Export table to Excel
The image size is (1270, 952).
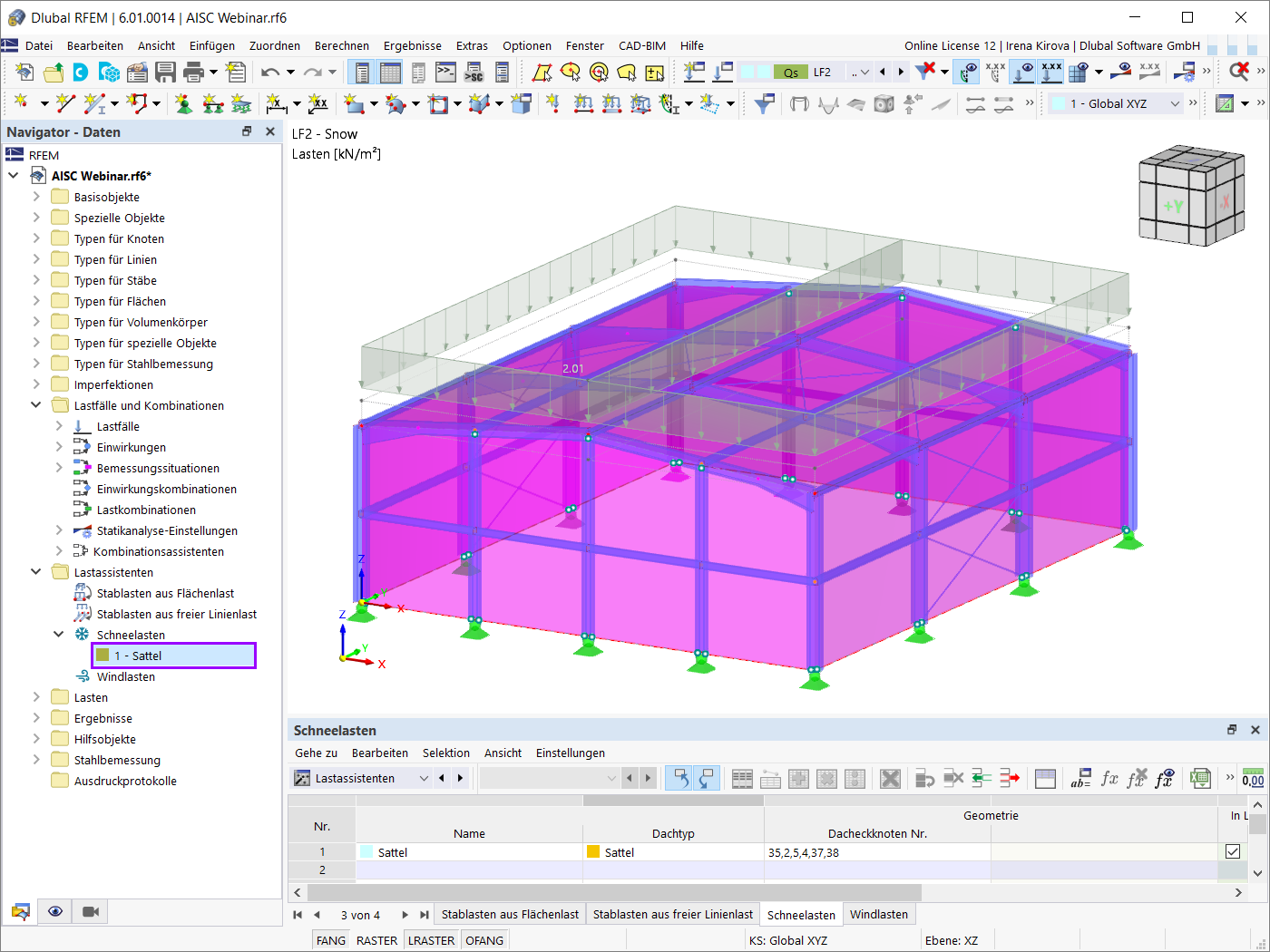[1200, 779]
